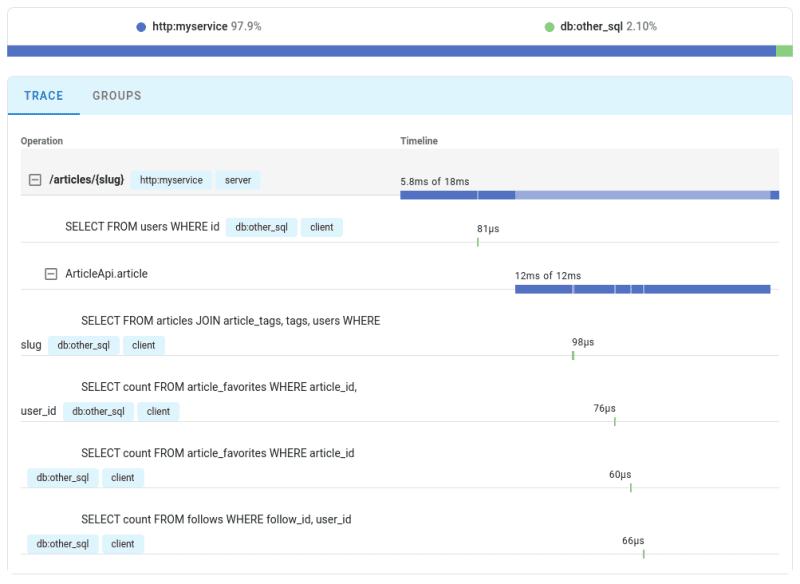Click the client chip on the article_favorites count row
Viewport: 800px width, 584px height.
coord(121,477)
